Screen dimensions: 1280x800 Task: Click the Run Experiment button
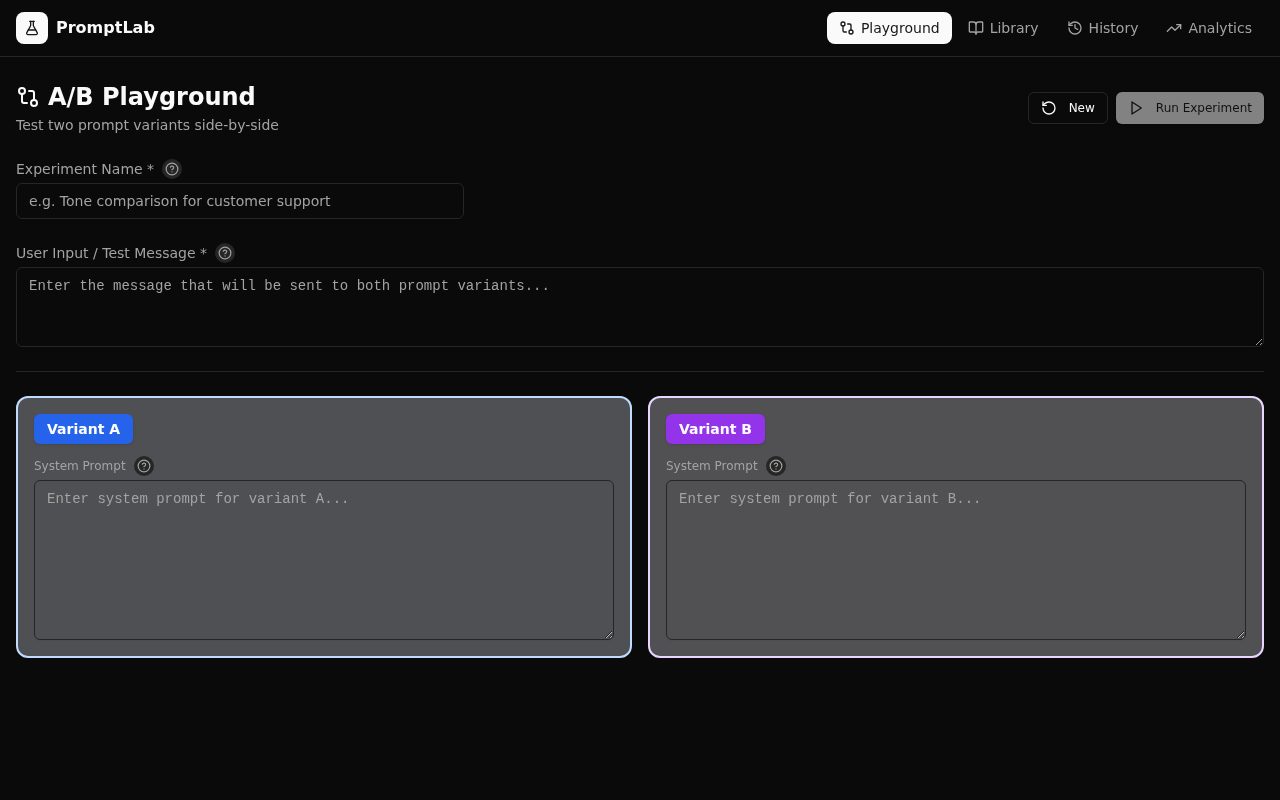pyautogui.click(x=1190, y=108)
